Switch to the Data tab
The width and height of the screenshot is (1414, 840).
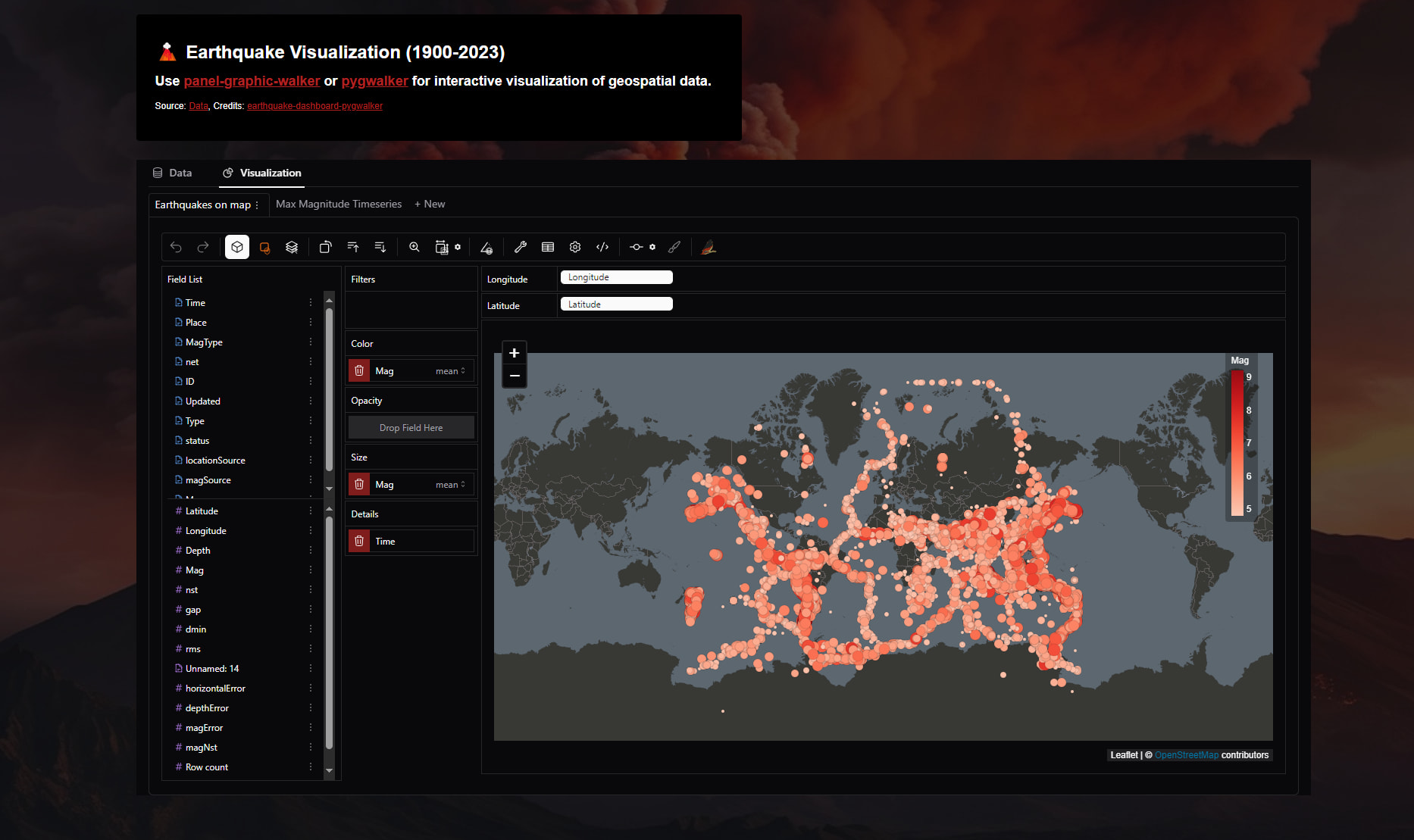pyautogui.click(x=180, y=173)
